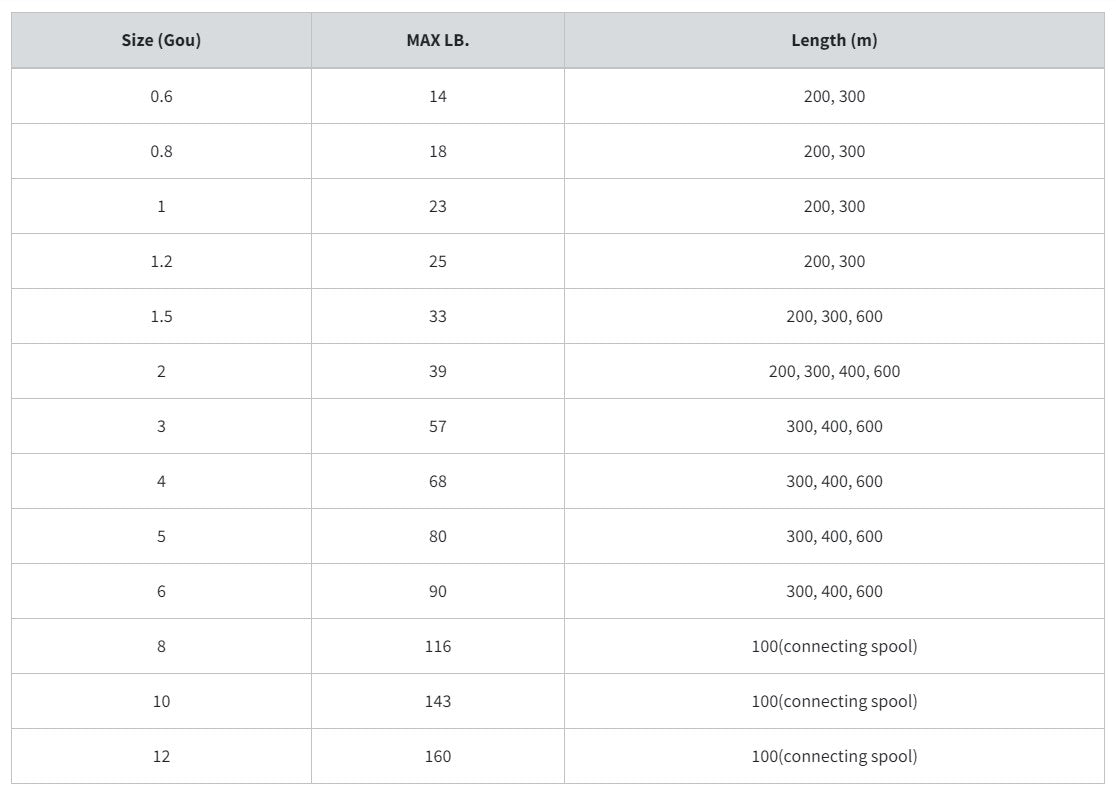Screen dimensions: 1116x792
Task: Select the MAX LB. value 90
Action: point(438,592)
